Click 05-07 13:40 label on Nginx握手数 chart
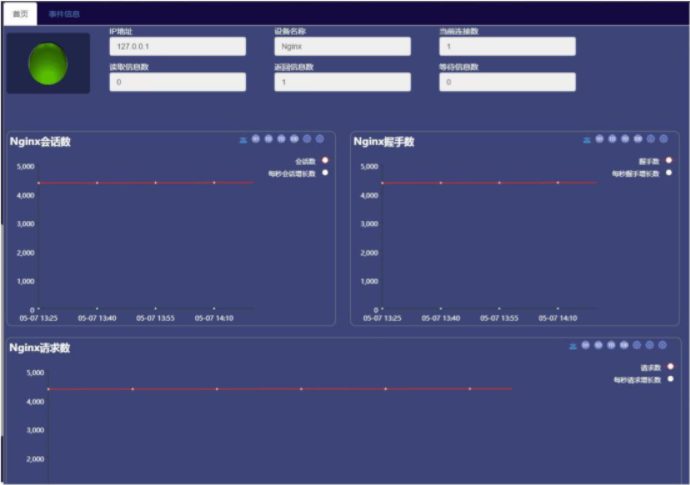The width and height of the screenshot is (690, 485). [440, 318]
